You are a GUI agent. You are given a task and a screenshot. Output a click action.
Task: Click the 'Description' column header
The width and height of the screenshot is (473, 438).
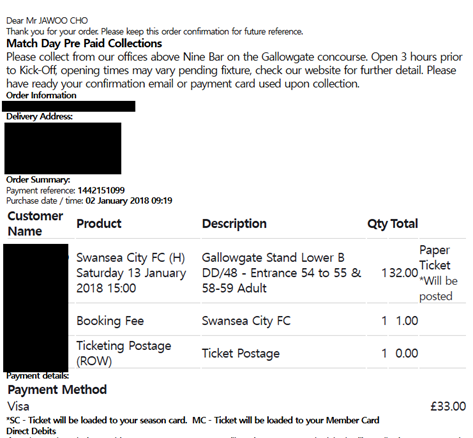[234, 224]
